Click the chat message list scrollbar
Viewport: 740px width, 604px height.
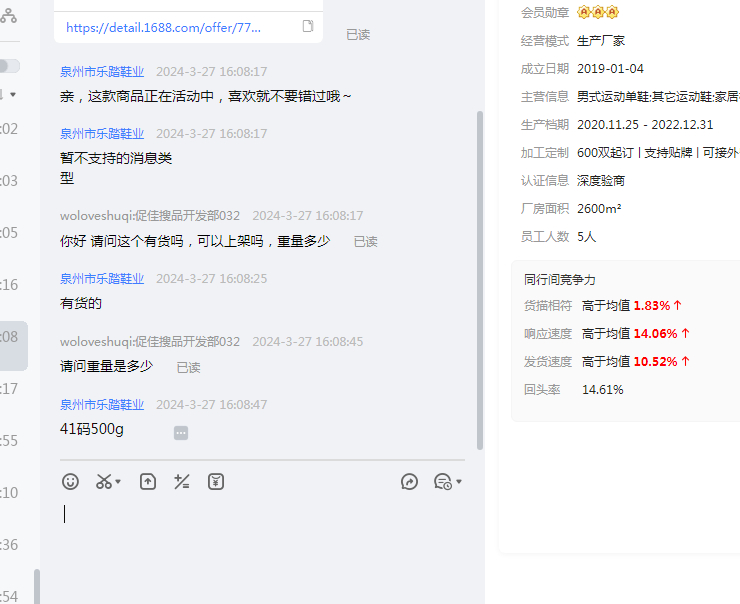tap(480, 280)
